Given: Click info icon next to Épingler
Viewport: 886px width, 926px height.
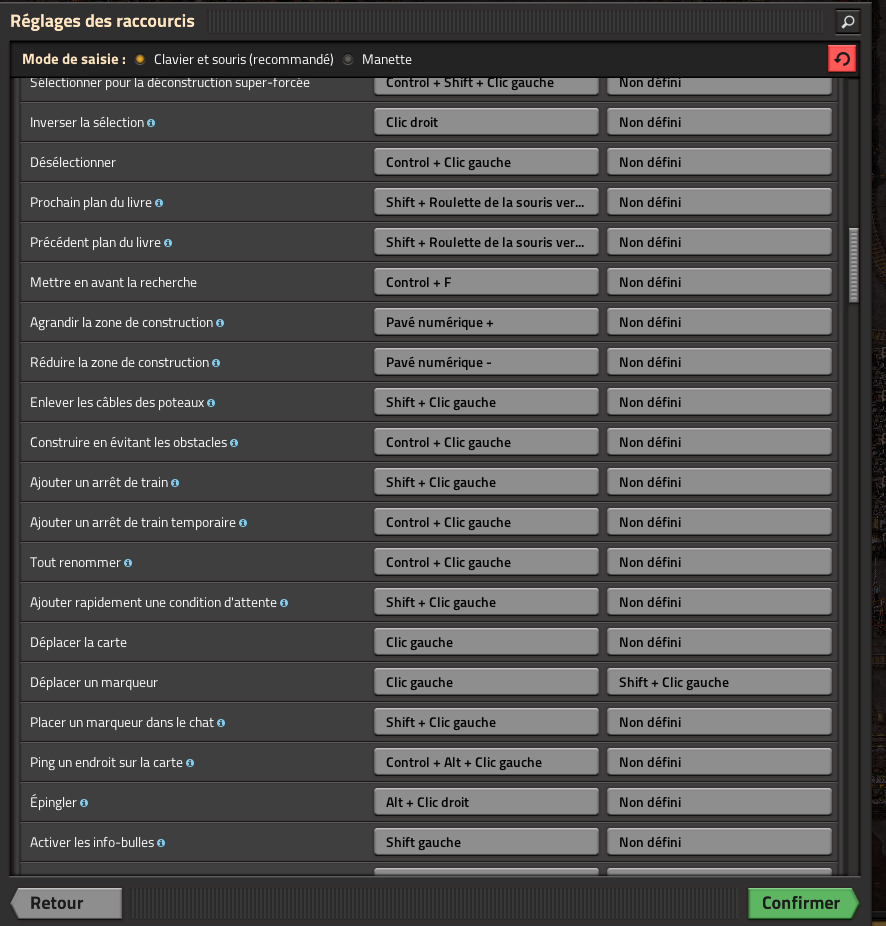Looking at the screenshot, I should [x=84, y=803].
